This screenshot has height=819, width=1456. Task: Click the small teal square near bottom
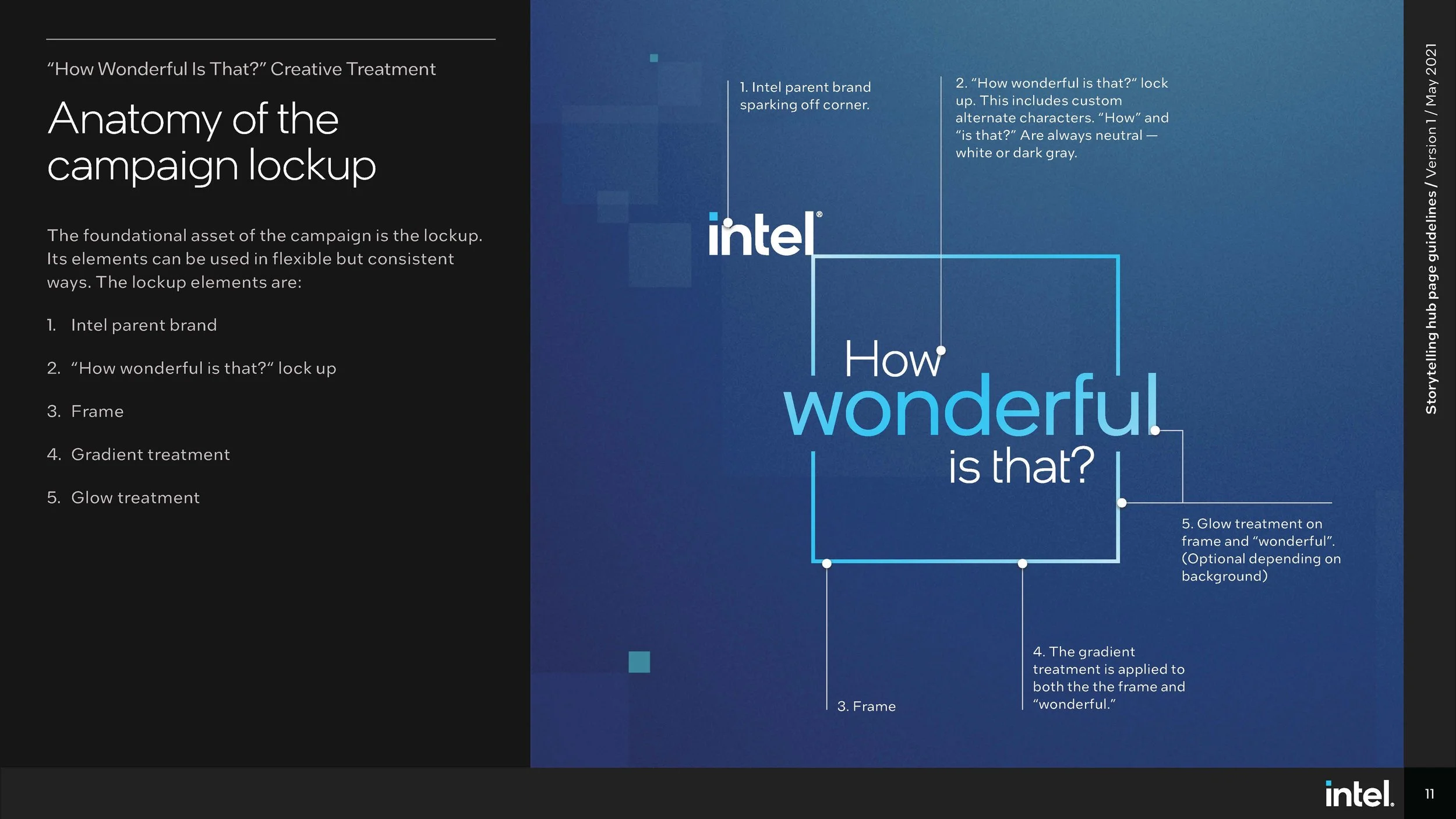click(x=639, y=662)
